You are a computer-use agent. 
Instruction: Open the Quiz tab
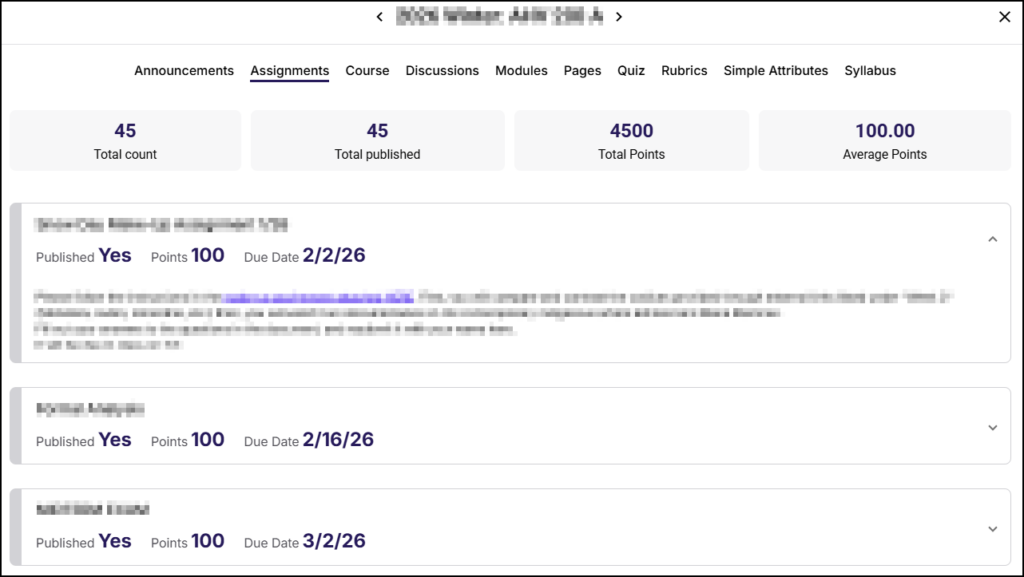coord(631,71)
